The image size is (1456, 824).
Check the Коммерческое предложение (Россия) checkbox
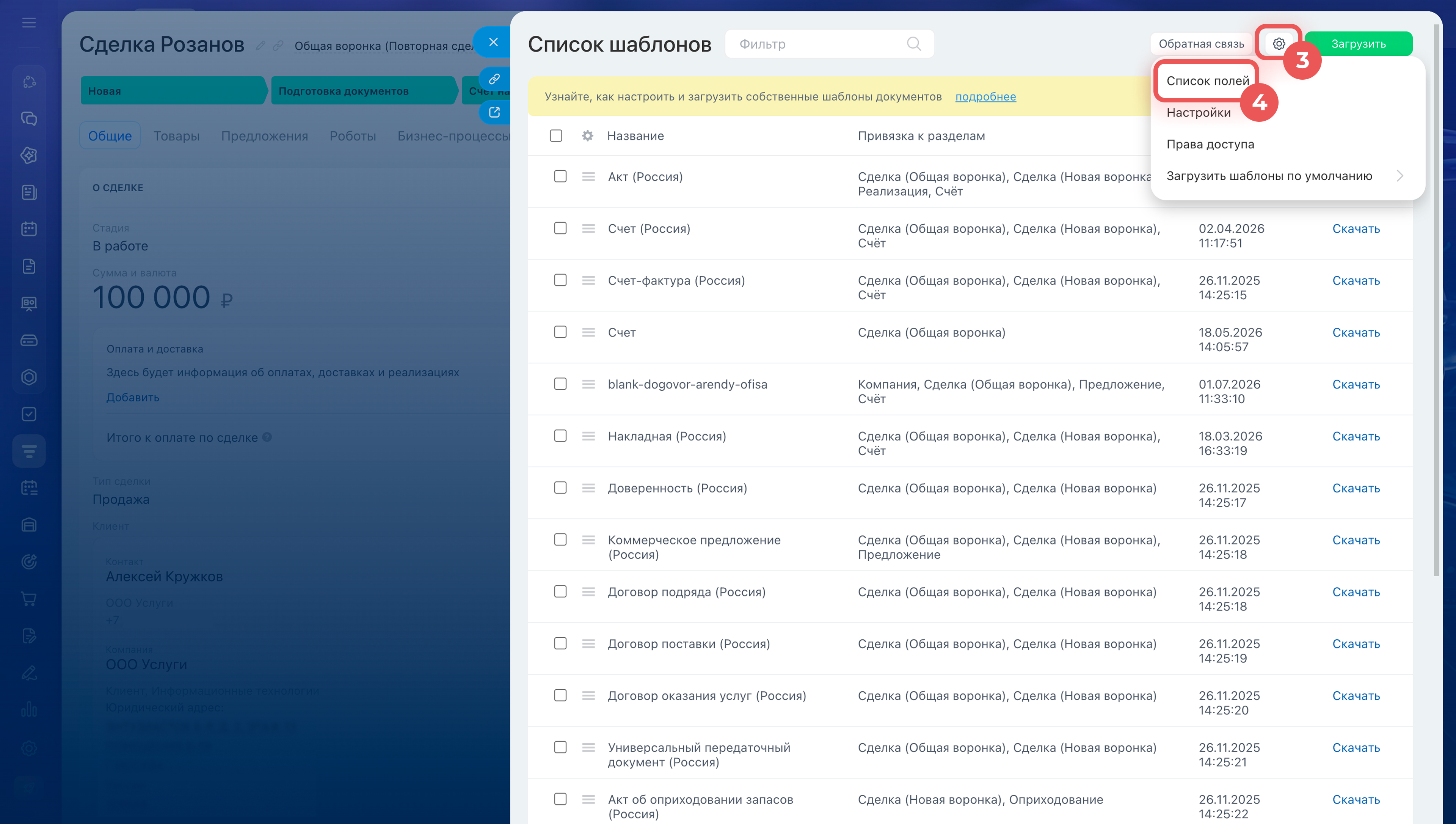pos(560,539)
